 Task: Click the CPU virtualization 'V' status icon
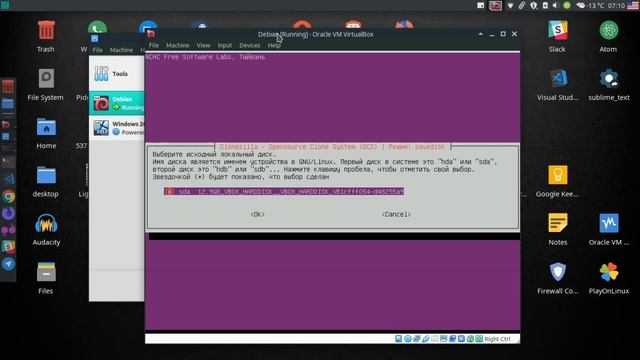click(461, 339)
